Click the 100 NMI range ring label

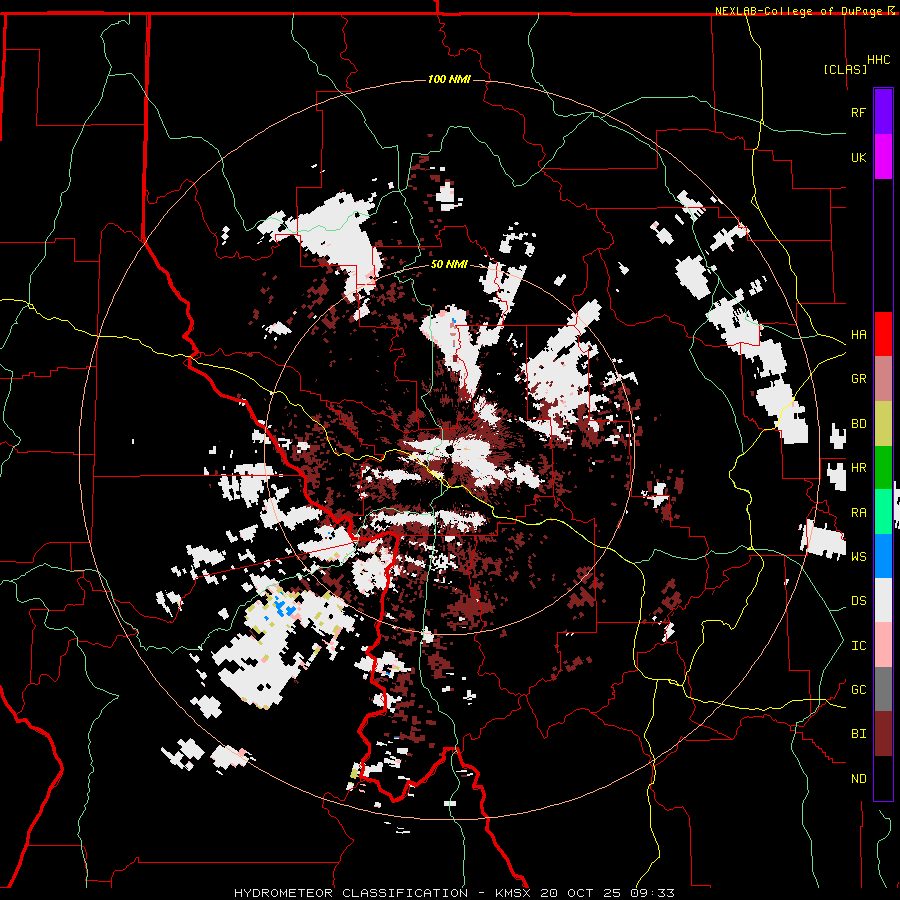pyautogui.click(x=449, y=79)
